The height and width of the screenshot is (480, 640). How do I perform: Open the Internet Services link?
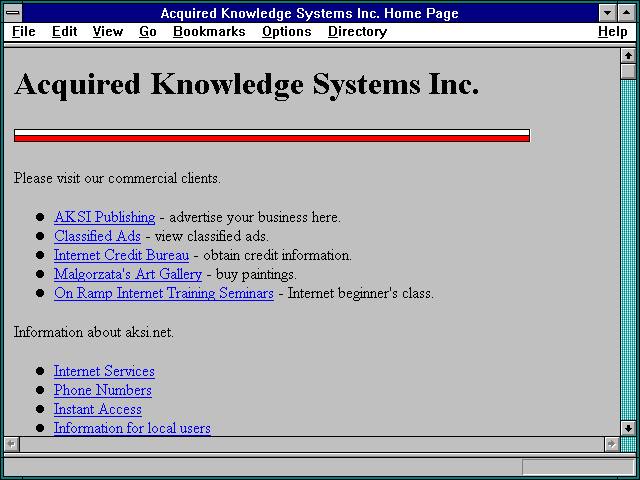click(x=104, y=371)
